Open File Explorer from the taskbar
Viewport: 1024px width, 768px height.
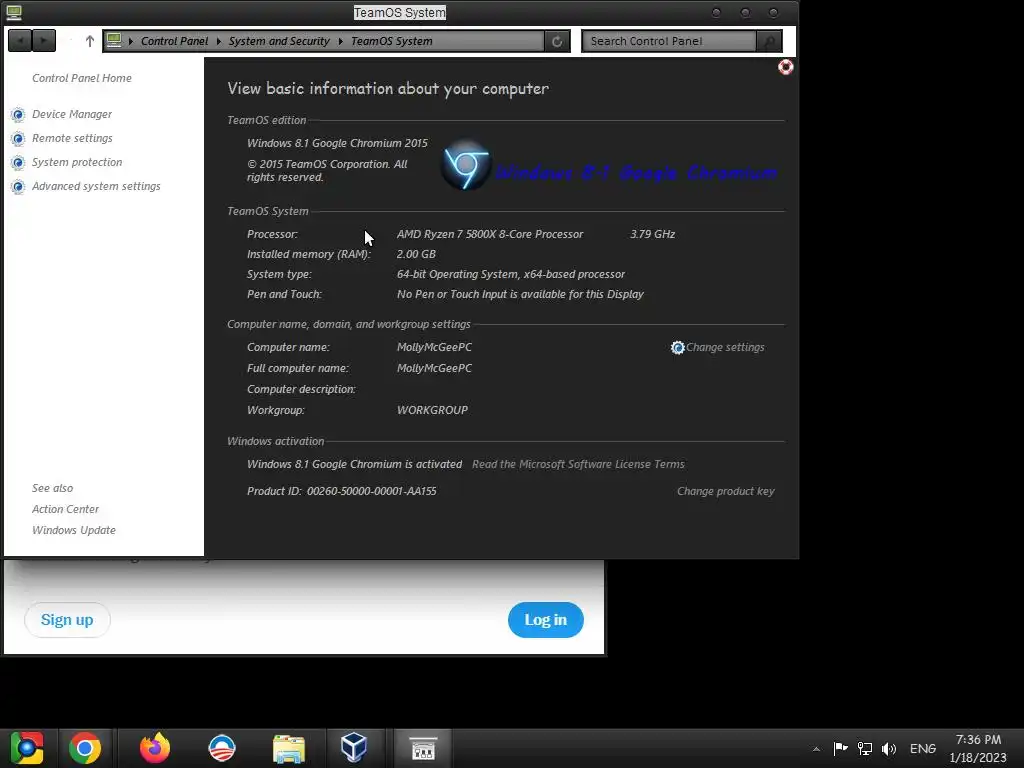tap(289, 749)
